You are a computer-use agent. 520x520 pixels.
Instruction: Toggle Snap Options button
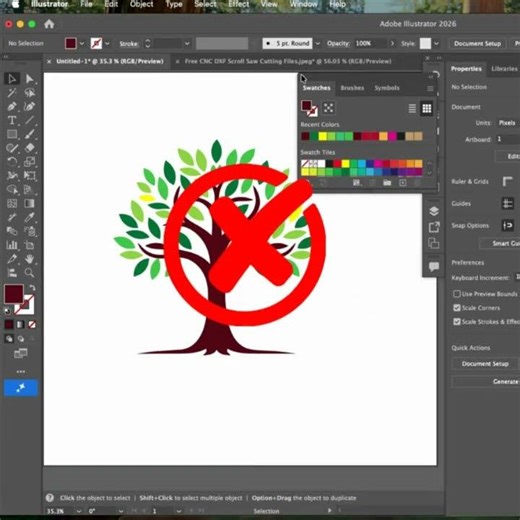pyautogui.click(x=508, y=225)
